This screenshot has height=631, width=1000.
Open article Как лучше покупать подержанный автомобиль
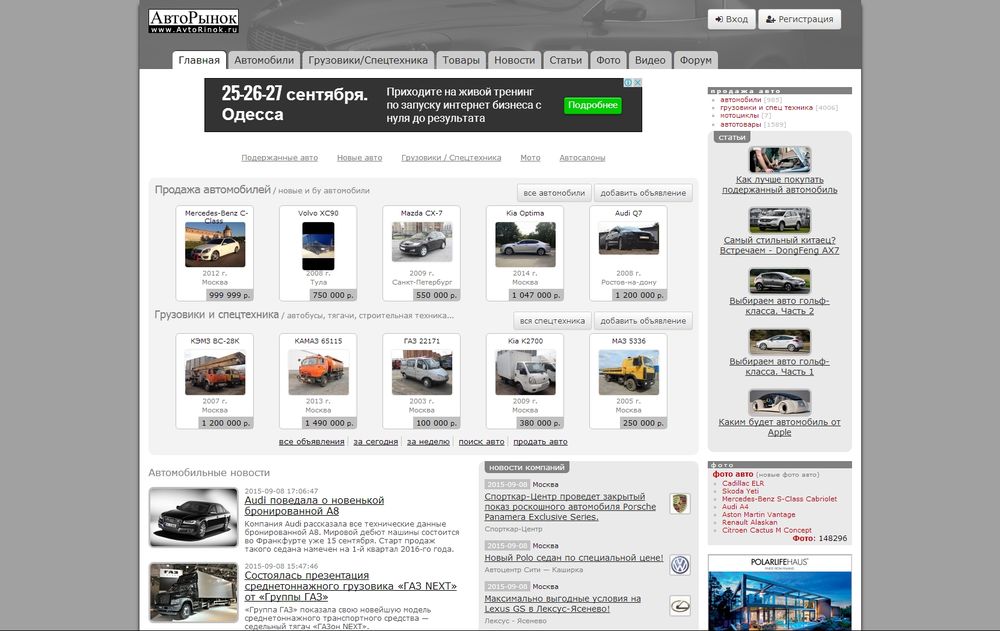[779, 184]
